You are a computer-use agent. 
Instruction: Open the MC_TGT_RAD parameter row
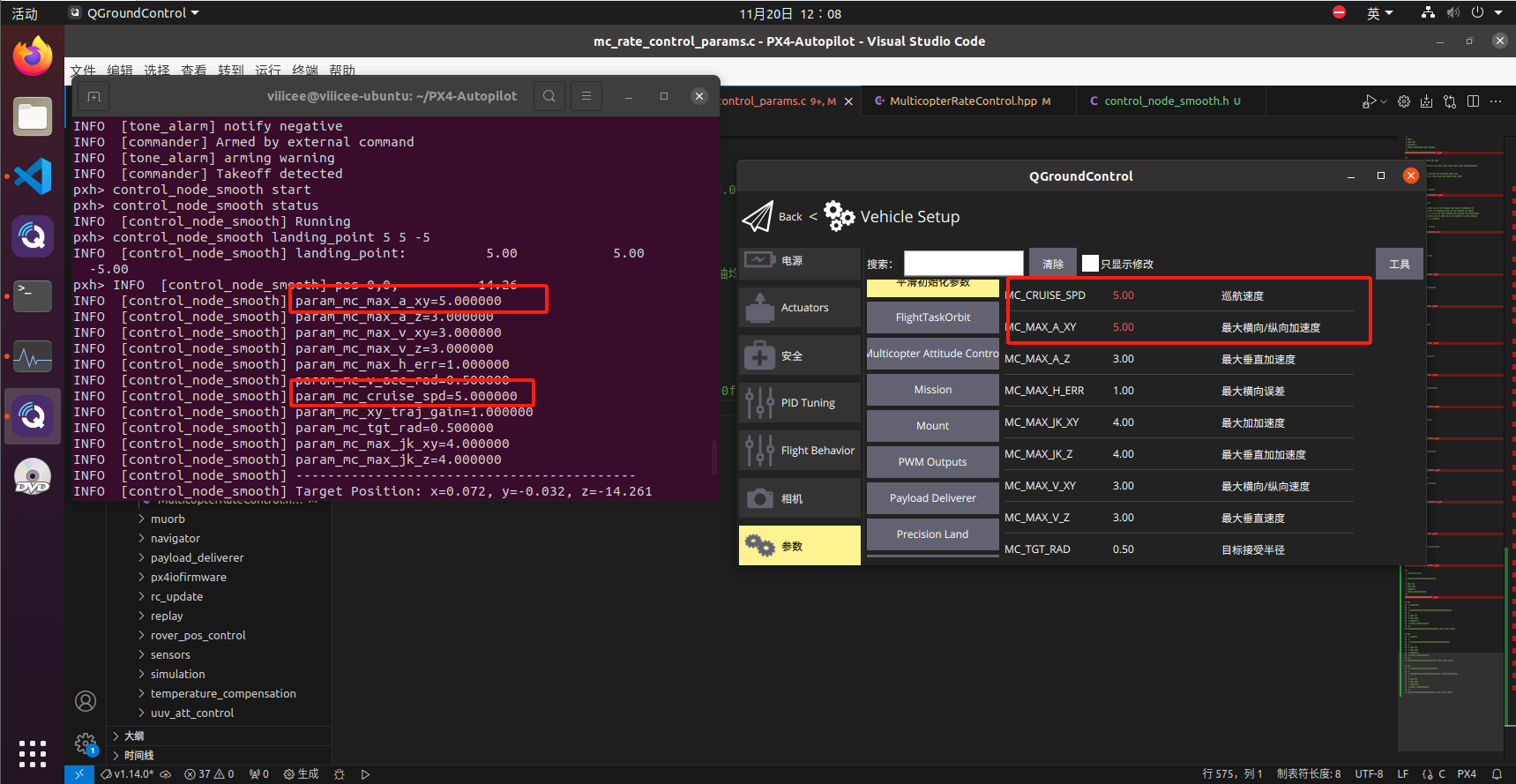pyautogui.click(x=1178, y=549)
